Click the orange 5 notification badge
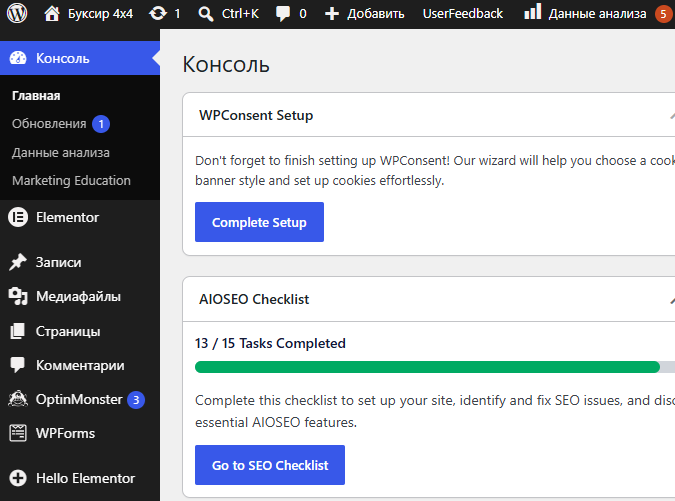This screenshot has height=501, width=675. click(663, 14)
